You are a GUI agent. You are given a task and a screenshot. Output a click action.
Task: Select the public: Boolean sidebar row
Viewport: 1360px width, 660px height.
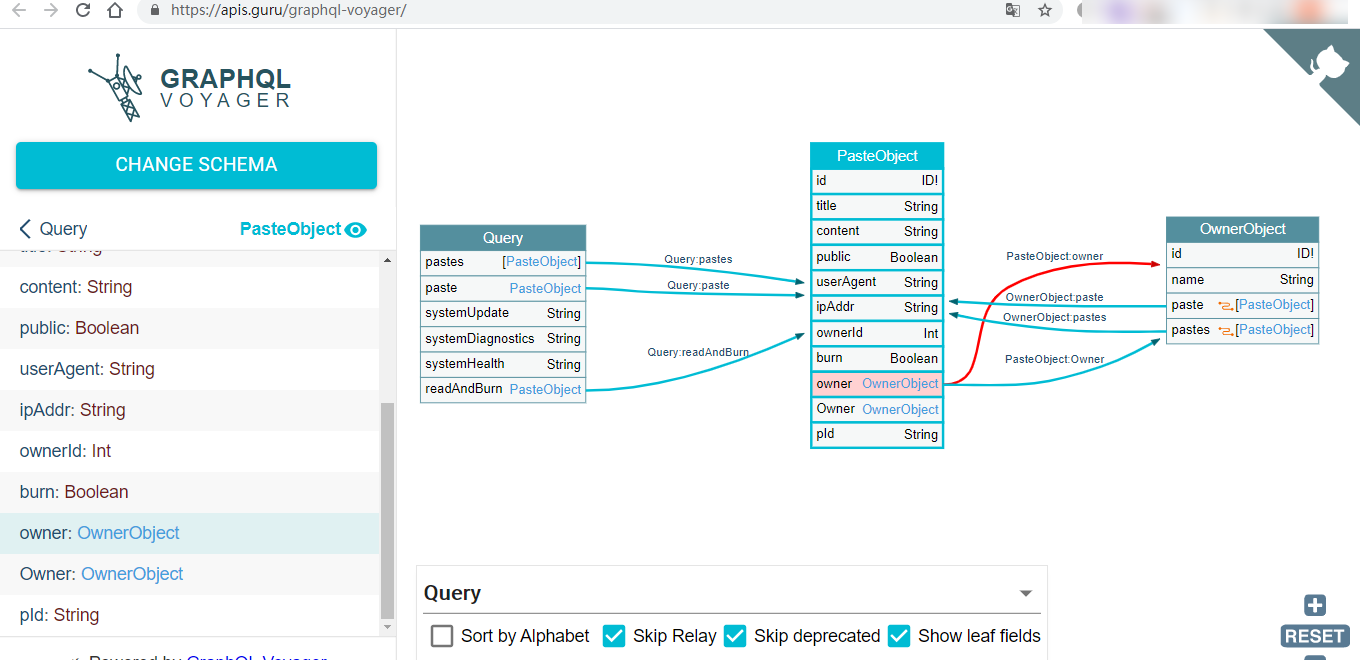coord(190,328)
